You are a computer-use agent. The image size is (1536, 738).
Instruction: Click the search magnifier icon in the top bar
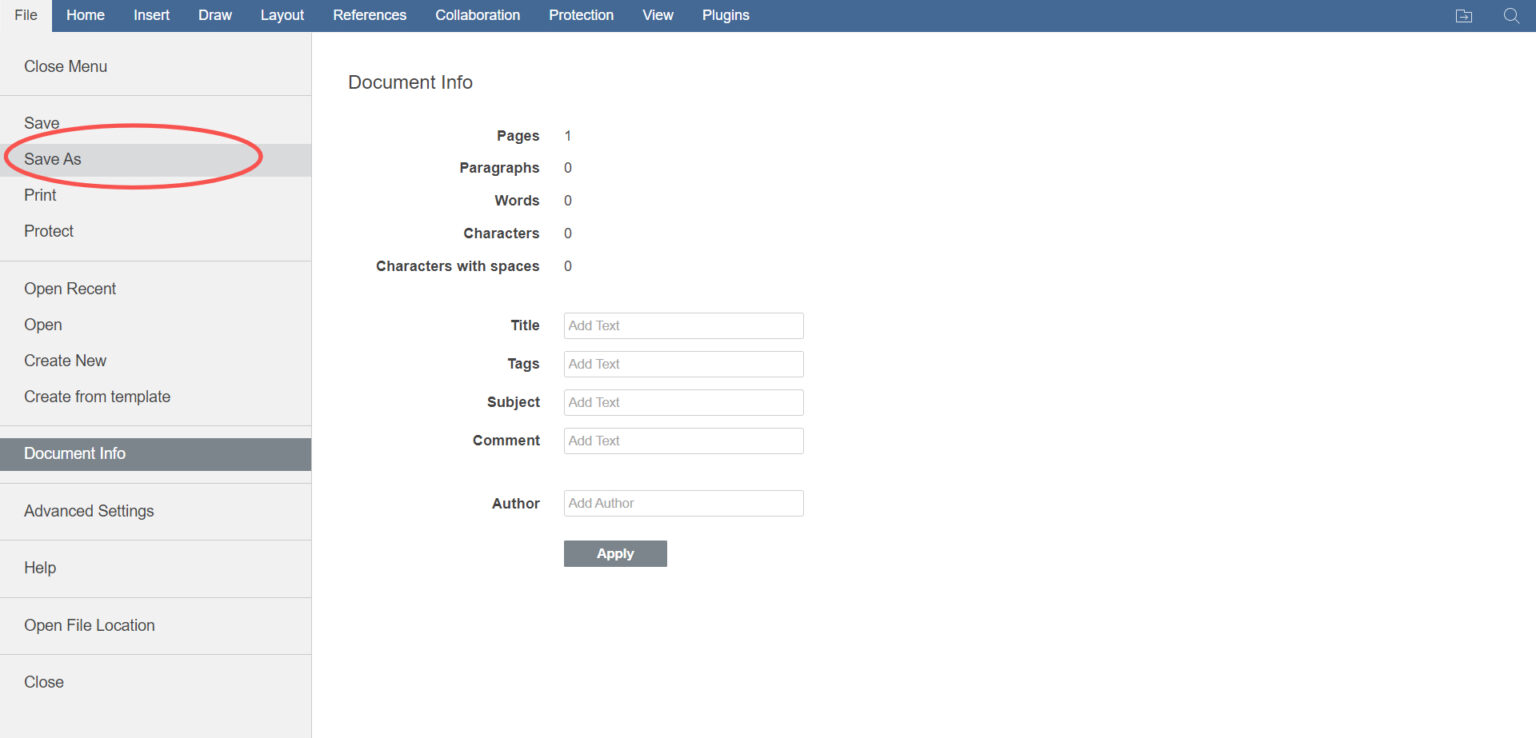[x=1511, y=16]
